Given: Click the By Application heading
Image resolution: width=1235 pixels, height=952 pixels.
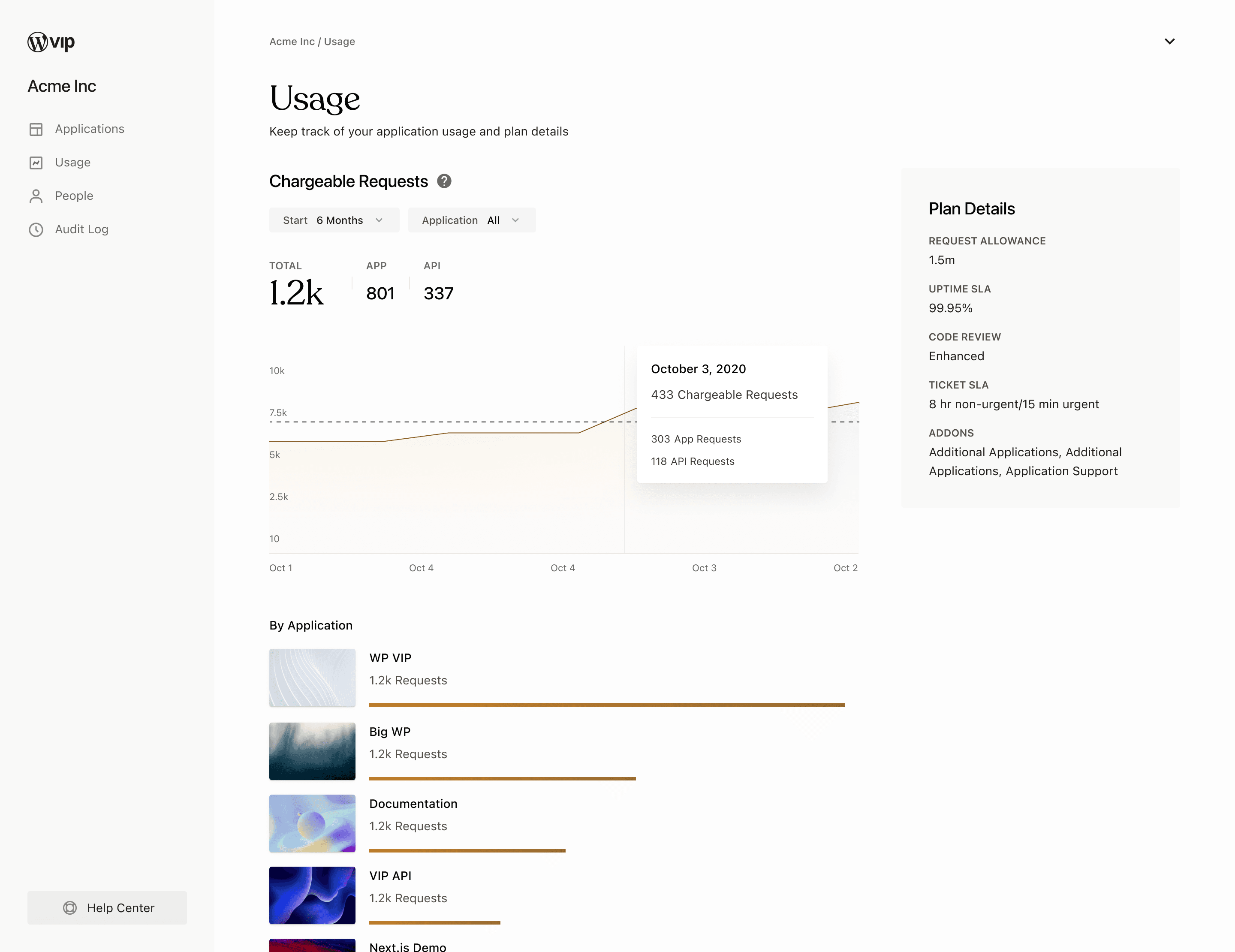Looking at the screenshot, I should tap(310, 625).
